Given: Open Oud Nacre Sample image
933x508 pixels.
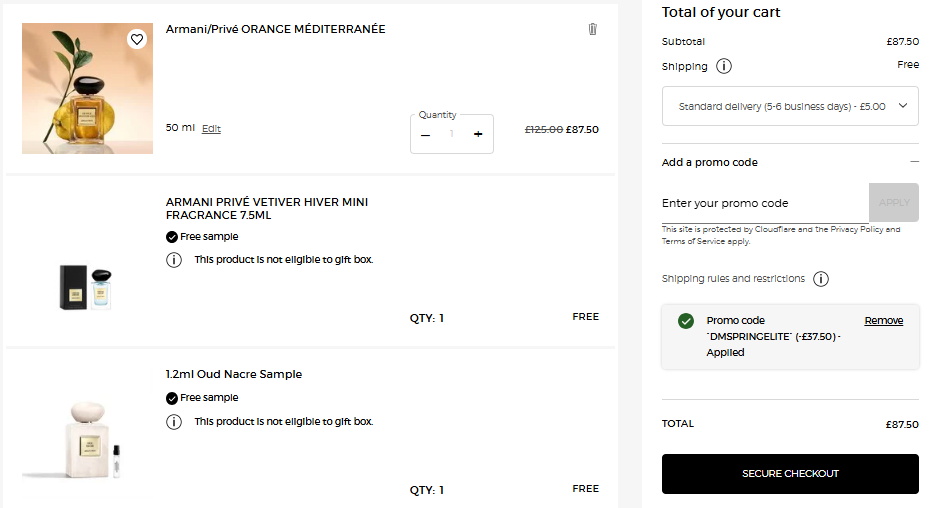Looking at the screenshot, I should [x=87, y=440].
